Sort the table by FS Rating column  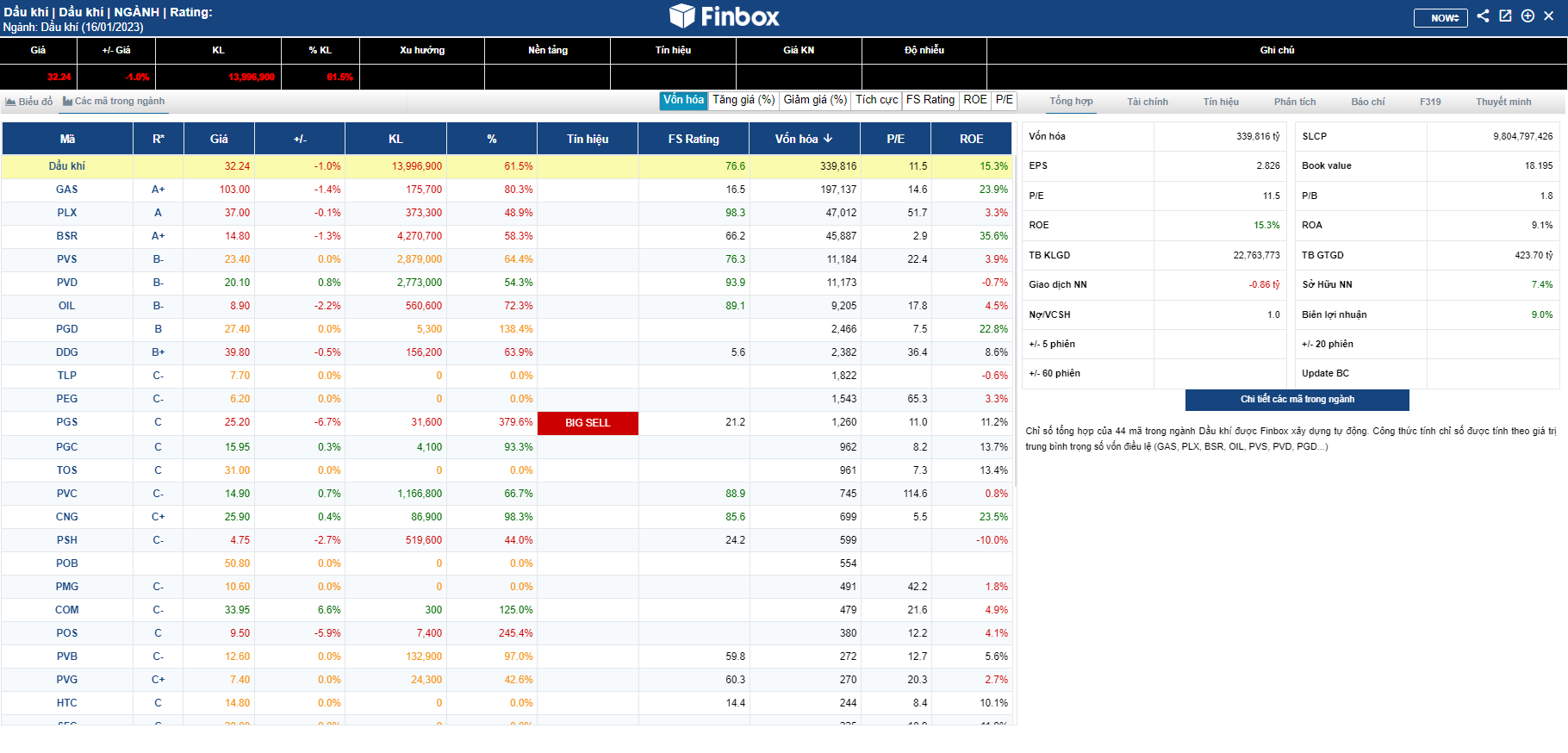(694, 139)
